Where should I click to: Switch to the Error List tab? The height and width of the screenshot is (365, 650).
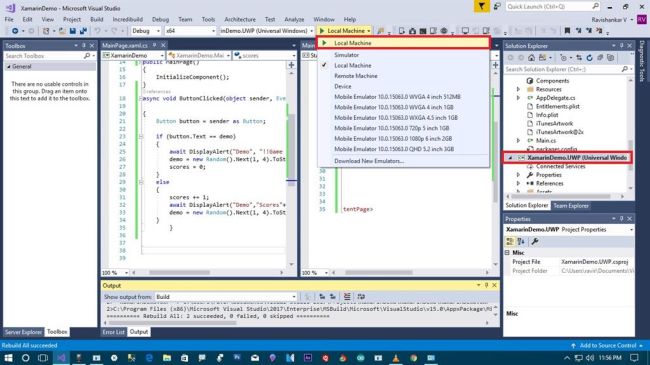[113, 332]
